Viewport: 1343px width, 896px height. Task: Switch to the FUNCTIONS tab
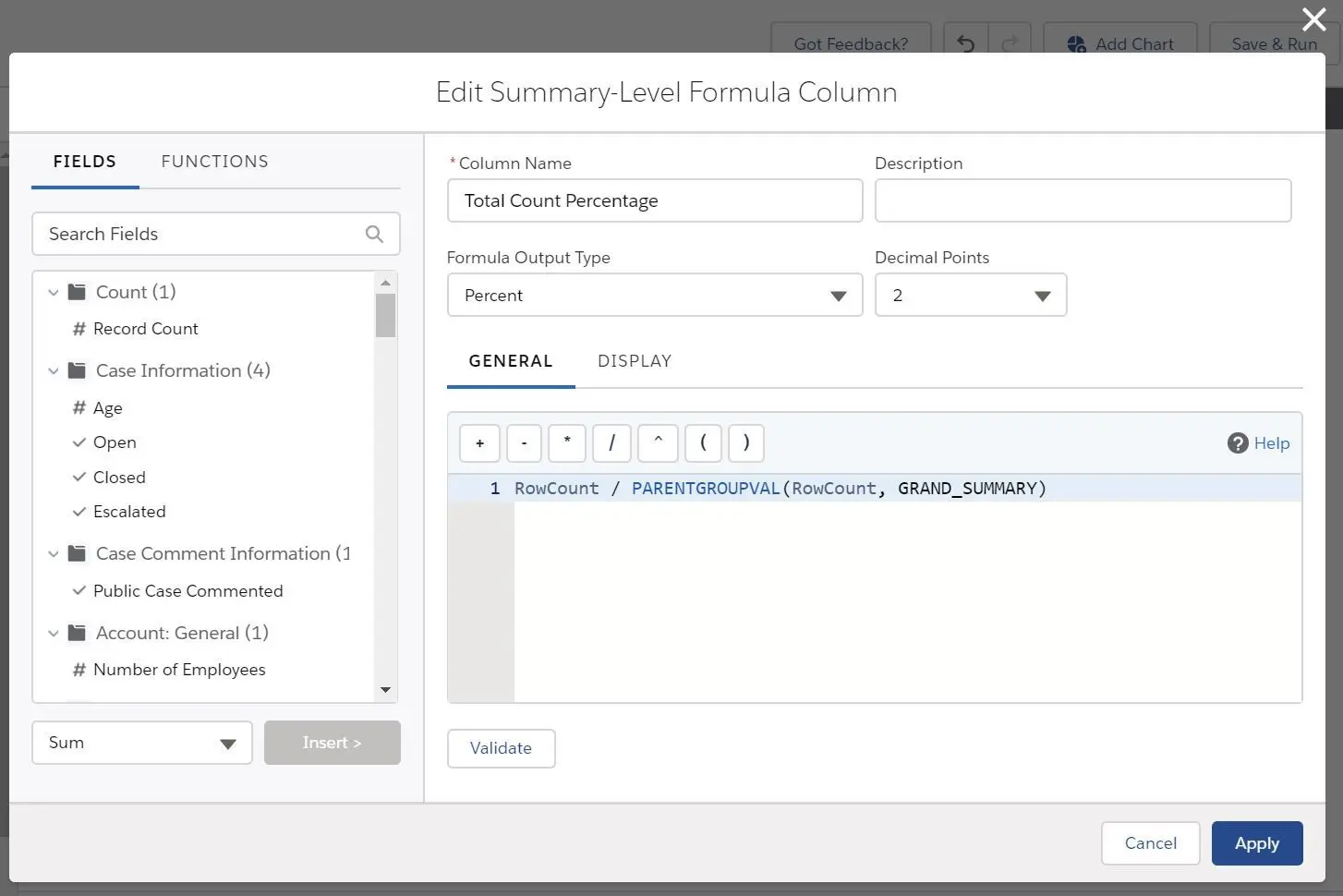click(x=215, y=162)
